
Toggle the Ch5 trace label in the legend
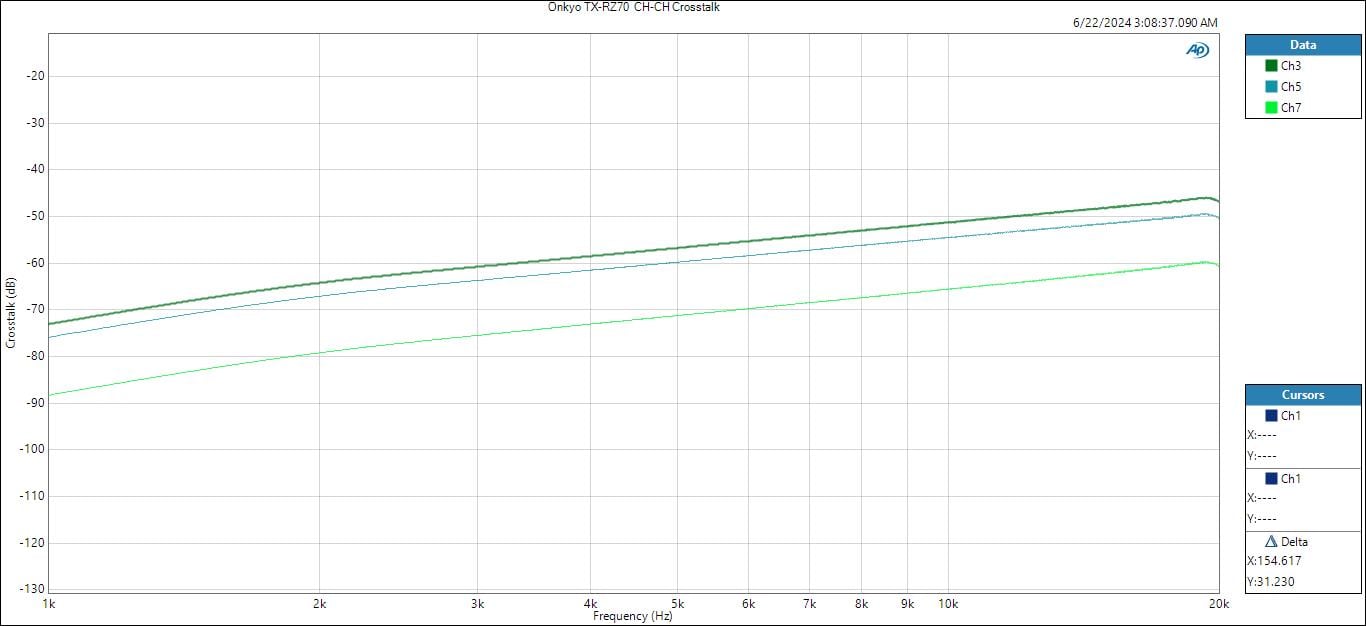(1291, 87)
